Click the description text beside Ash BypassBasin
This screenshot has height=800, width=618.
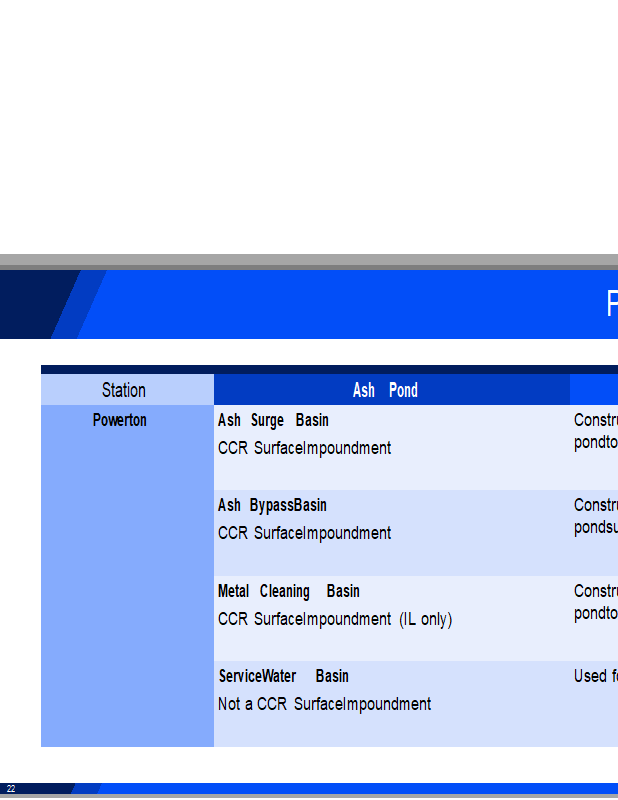pos(595,516)
